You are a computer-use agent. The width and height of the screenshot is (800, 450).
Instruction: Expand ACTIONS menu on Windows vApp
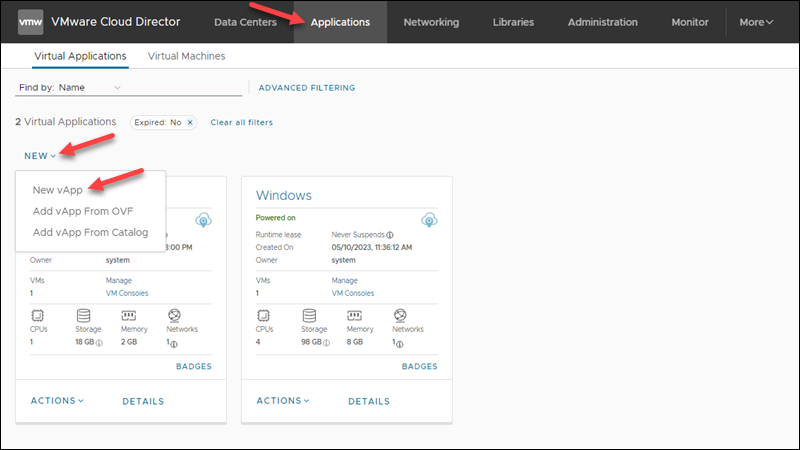tap(283, 401)
